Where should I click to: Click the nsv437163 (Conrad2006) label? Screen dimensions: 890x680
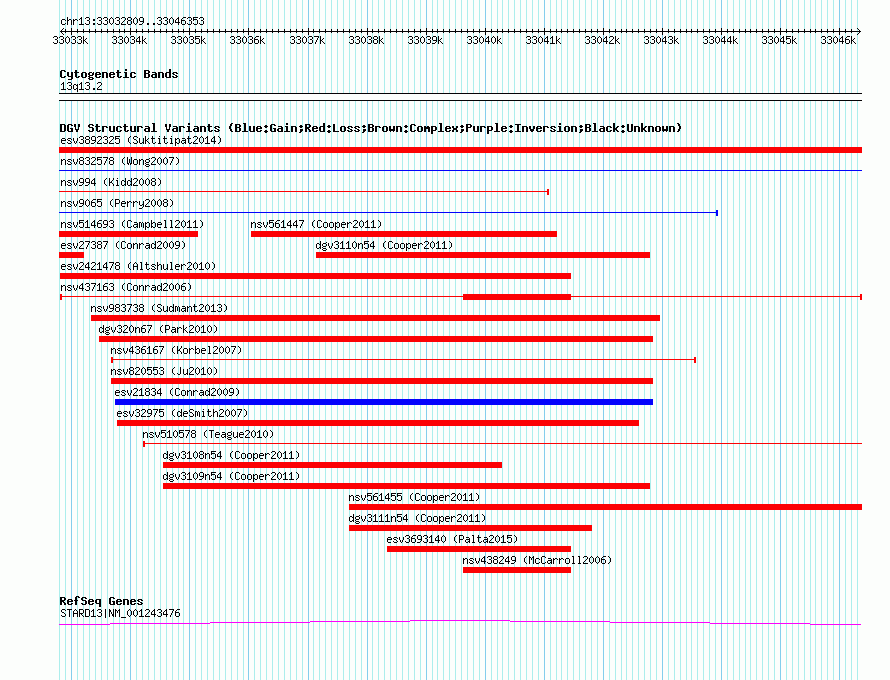click(126, 287)
